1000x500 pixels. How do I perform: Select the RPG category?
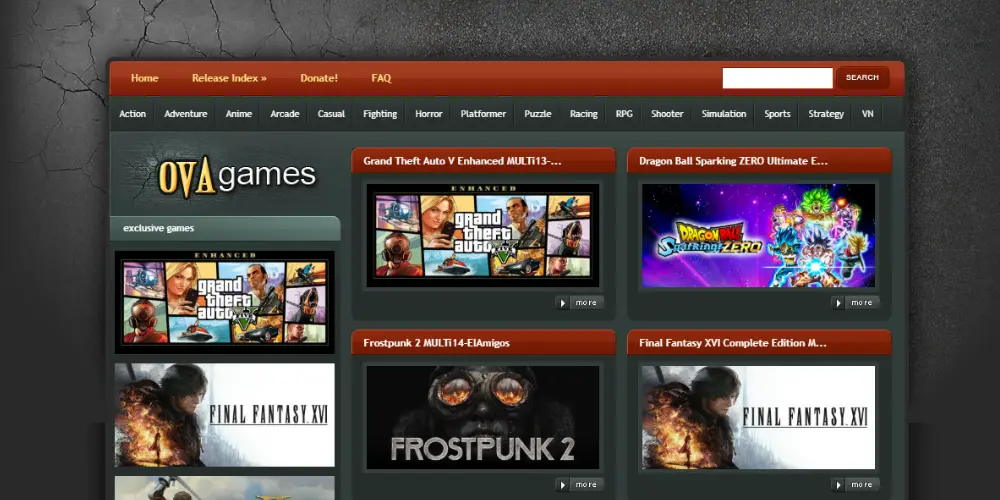624,114
